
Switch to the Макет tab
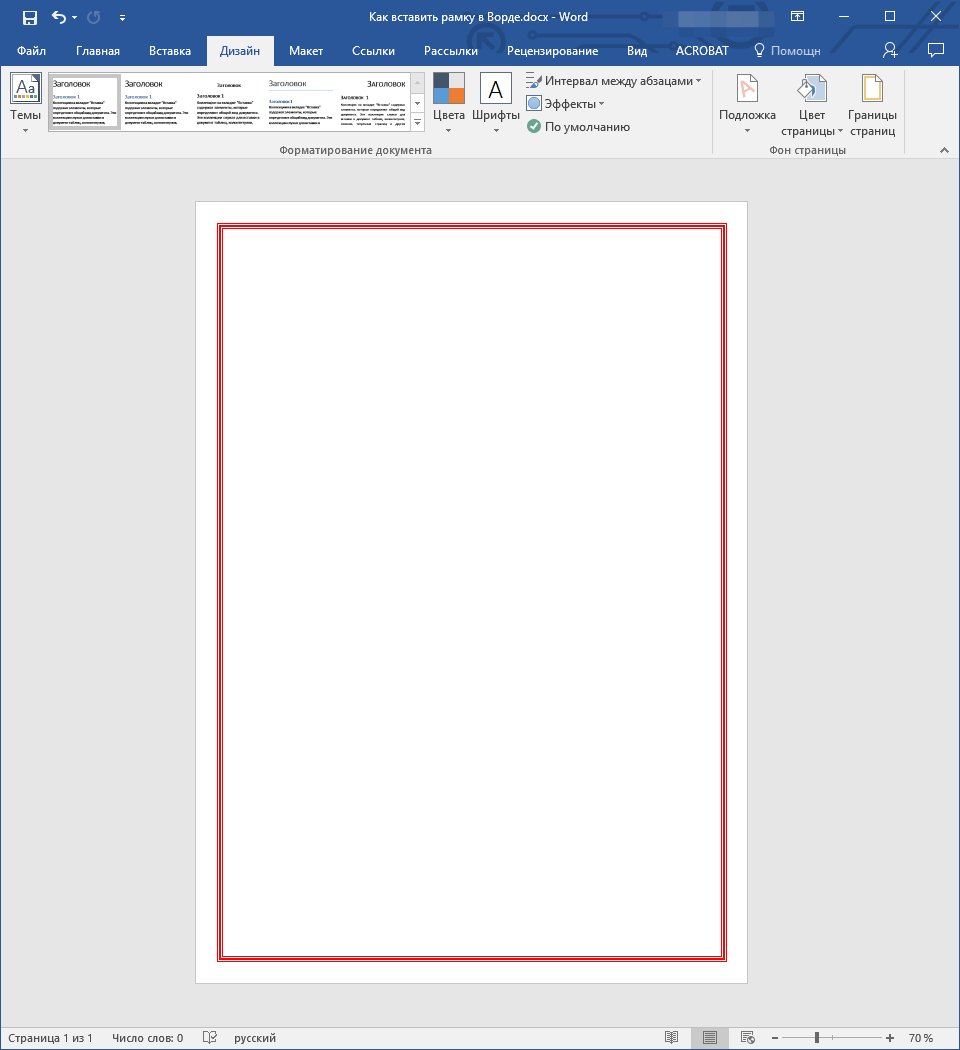click(x=306, y=51)
